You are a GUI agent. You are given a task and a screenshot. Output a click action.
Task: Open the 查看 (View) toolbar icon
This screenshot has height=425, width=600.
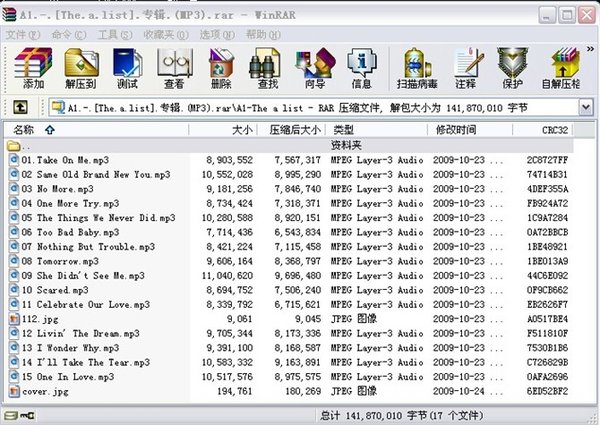pyautogui.click(x=174, y=68)
